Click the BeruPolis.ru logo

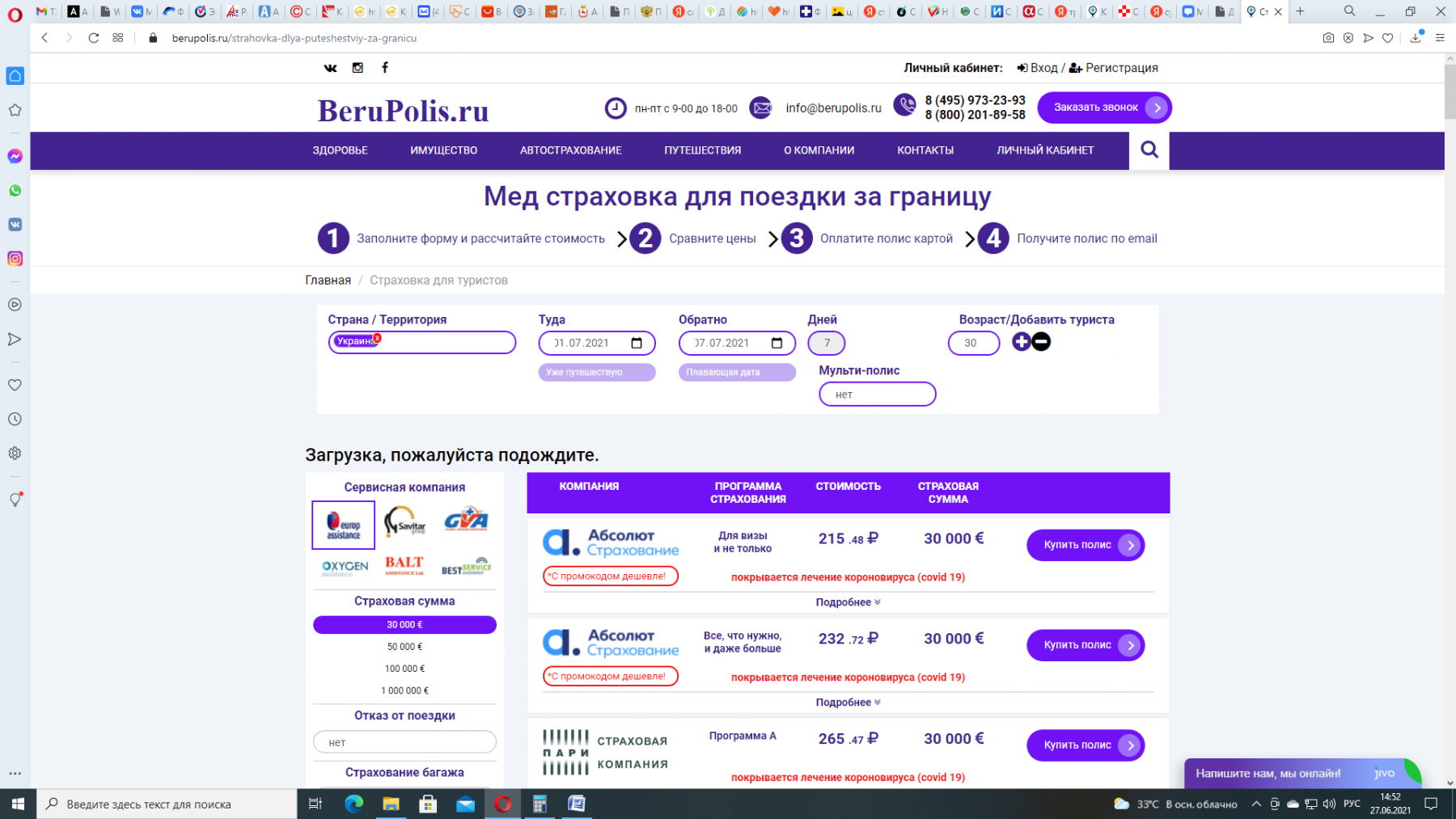tap(403, 111)
